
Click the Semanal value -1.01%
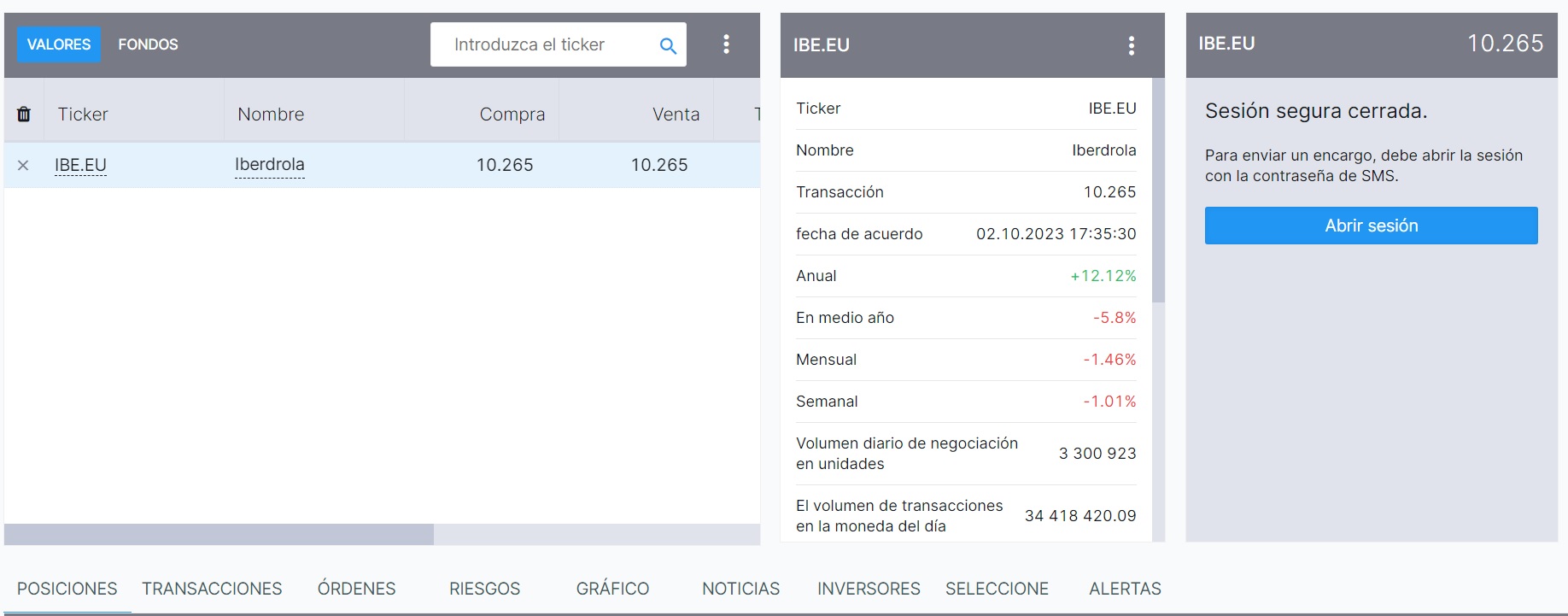coord(1109,402)
